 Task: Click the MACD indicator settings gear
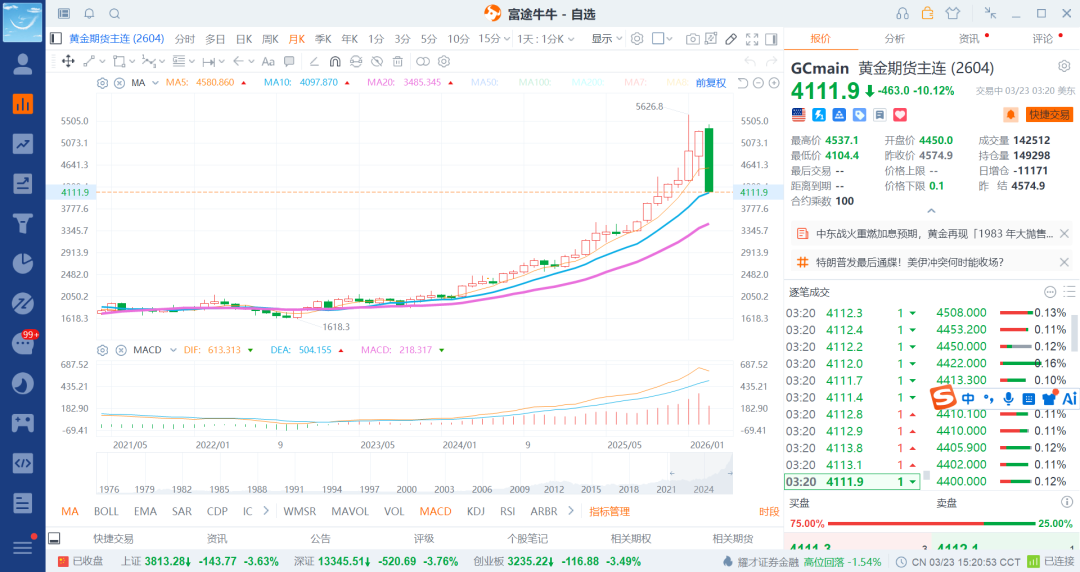(102, 350)
